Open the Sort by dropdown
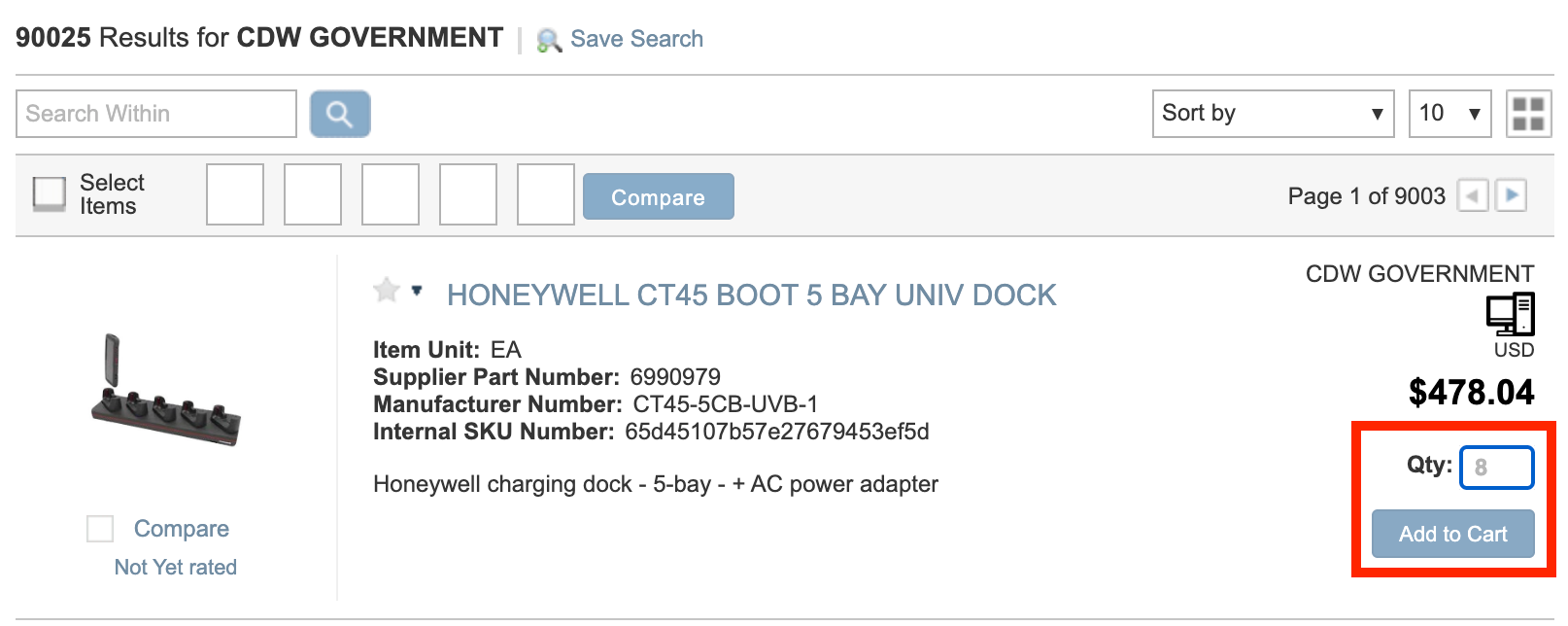Image resolution: width=1568 pixels, height=626 pixels. point(1273,114)
